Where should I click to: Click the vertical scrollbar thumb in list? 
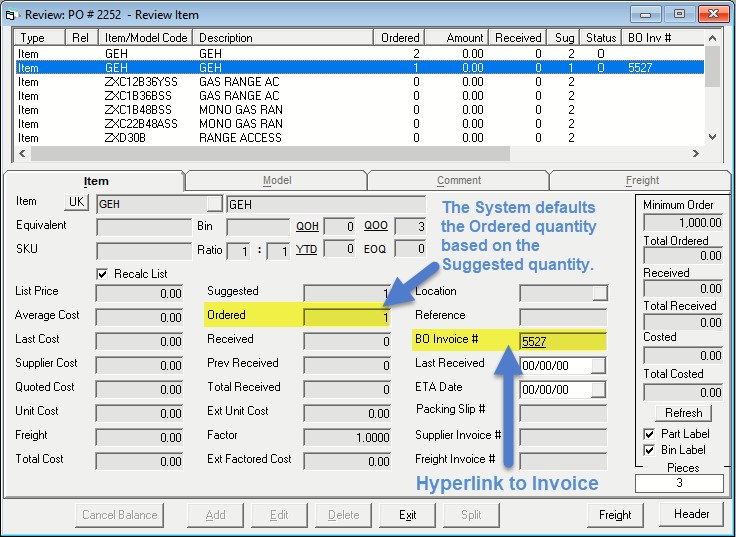pos(713,66)
